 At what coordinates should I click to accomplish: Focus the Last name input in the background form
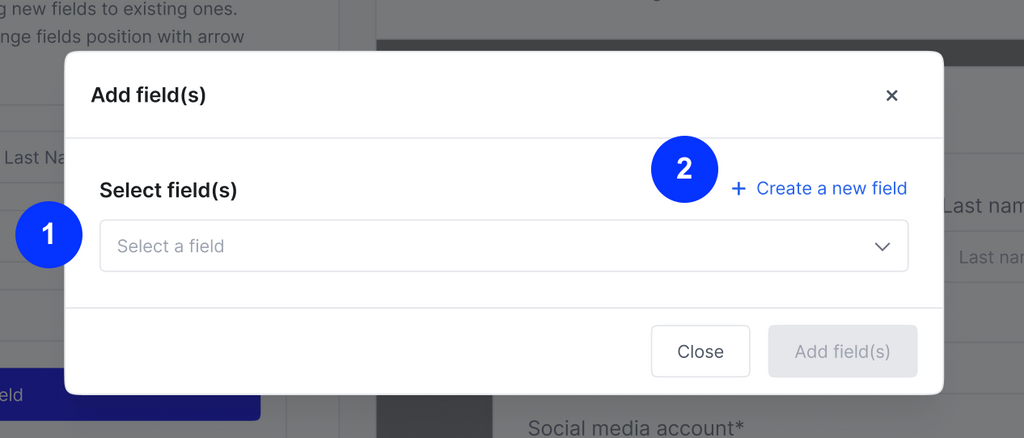(x=986, y=258)
